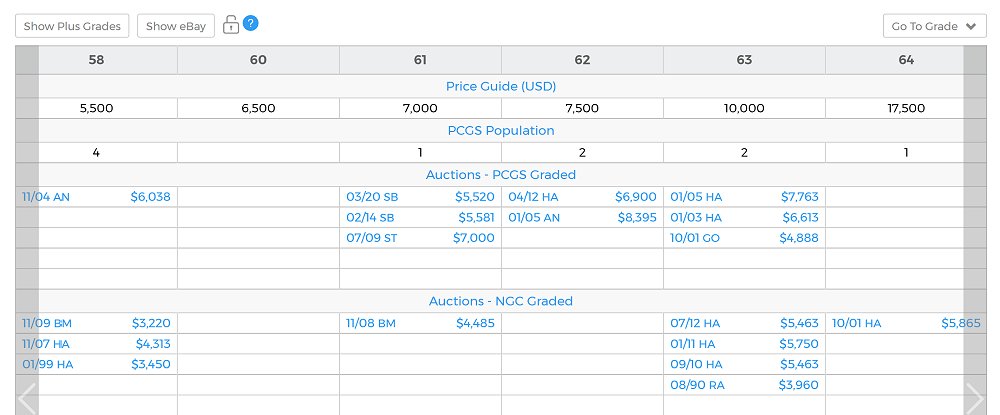Toggle Show eBay listings

(175, 26)
